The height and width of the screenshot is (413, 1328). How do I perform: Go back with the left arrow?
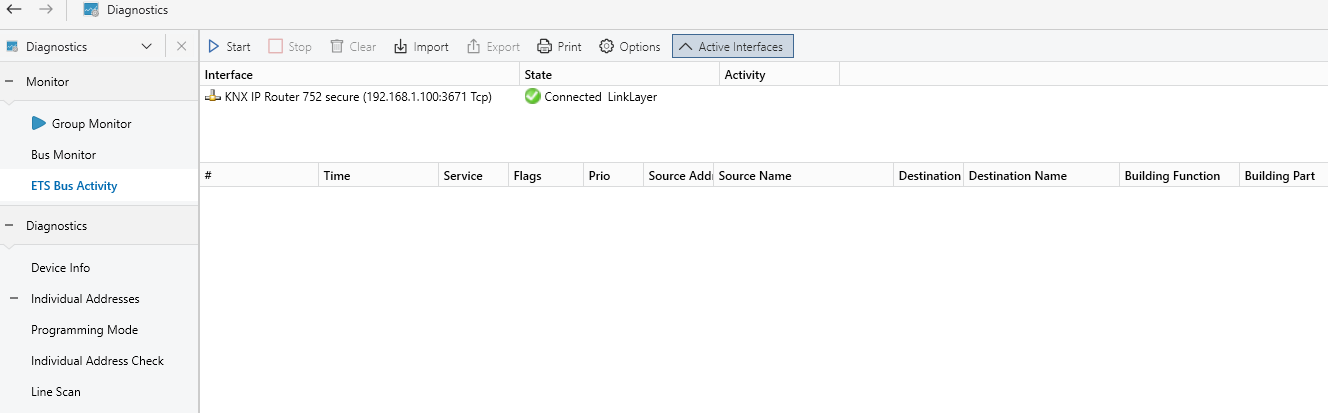[x=15, y=10]
